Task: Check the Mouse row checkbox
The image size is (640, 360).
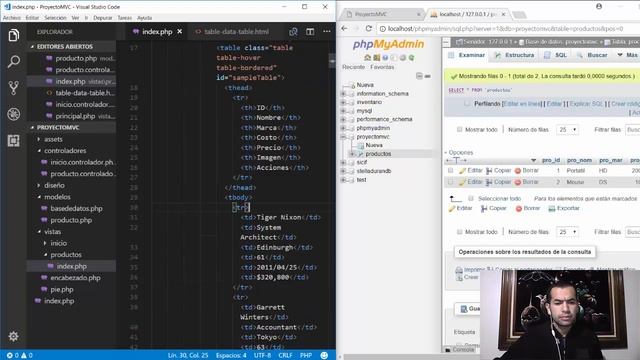Action: [x=450, y=182]
